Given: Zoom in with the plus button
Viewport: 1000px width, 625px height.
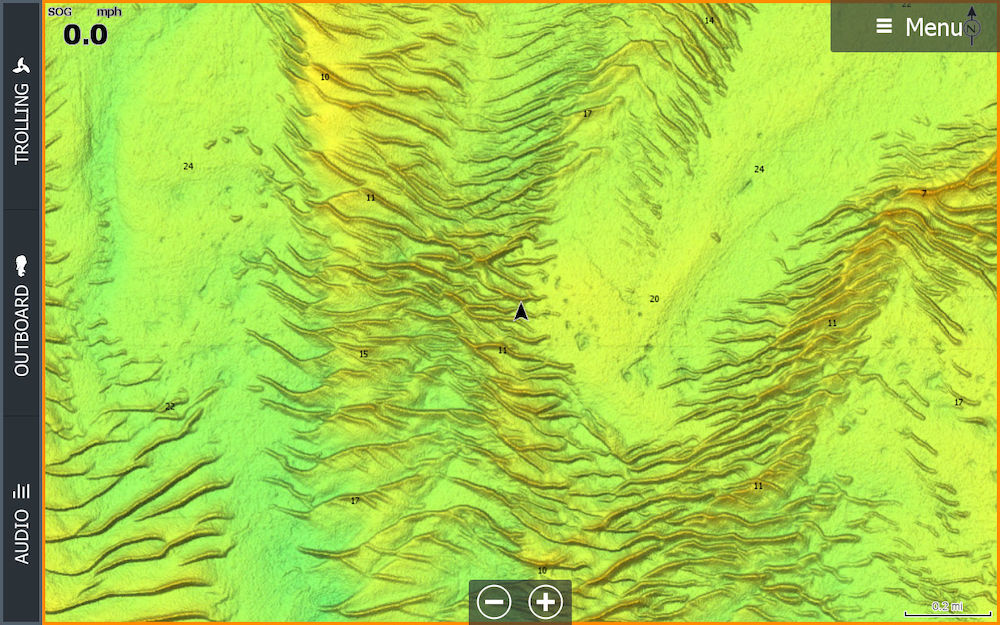Looking at the screenshot, I should 544,602.
